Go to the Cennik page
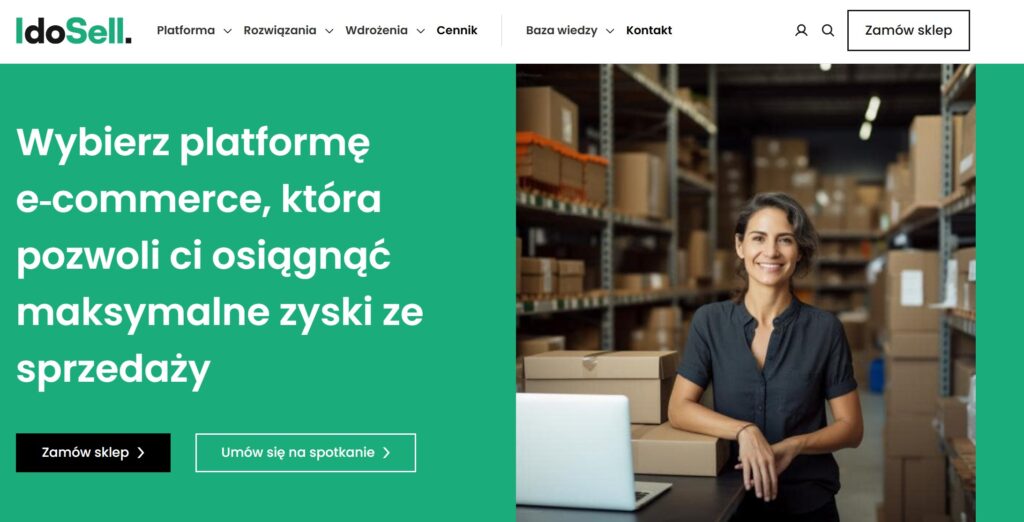This screenshot has height=522, width=1024. coord(457,30)
